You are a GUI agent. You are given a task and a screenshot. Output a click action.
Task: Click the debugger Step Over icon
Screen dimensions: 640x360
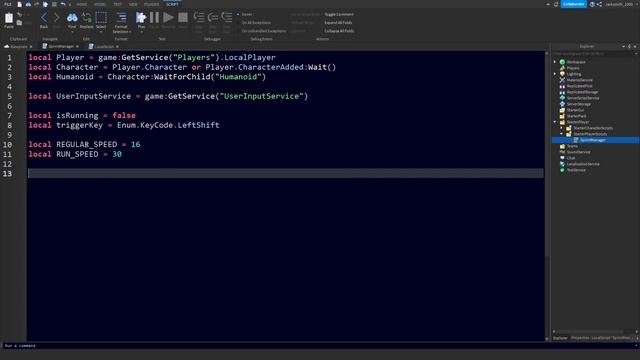coord(213,17)
